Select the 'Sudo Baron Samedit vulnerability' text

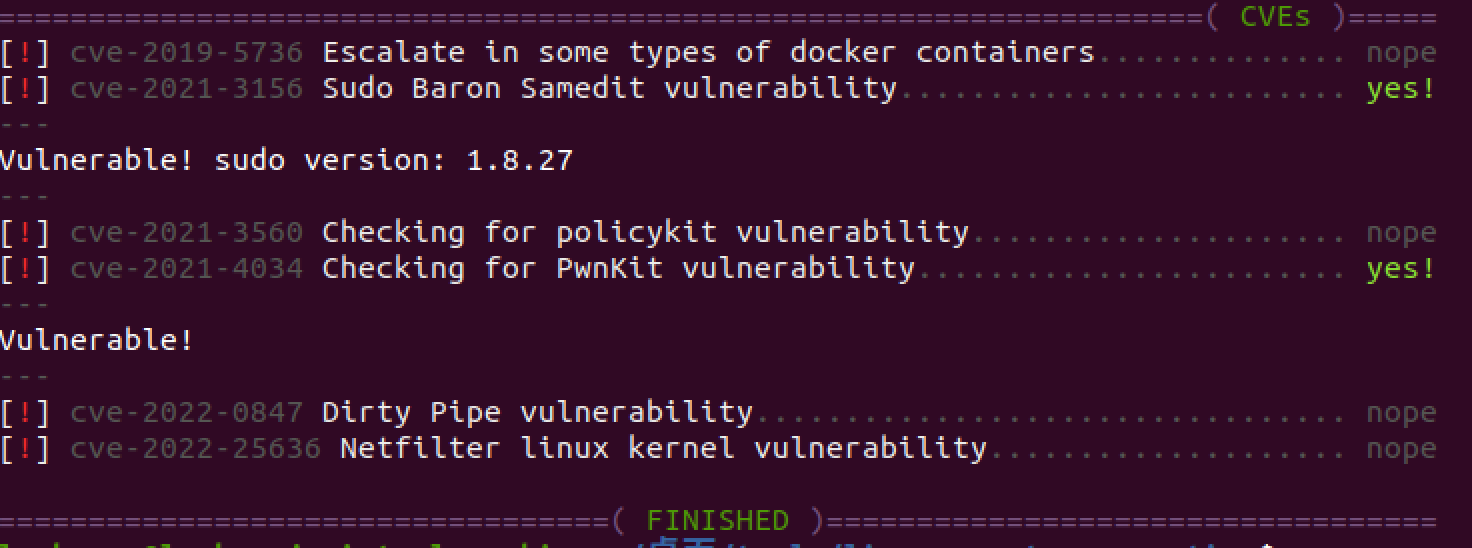coord(609,88)
